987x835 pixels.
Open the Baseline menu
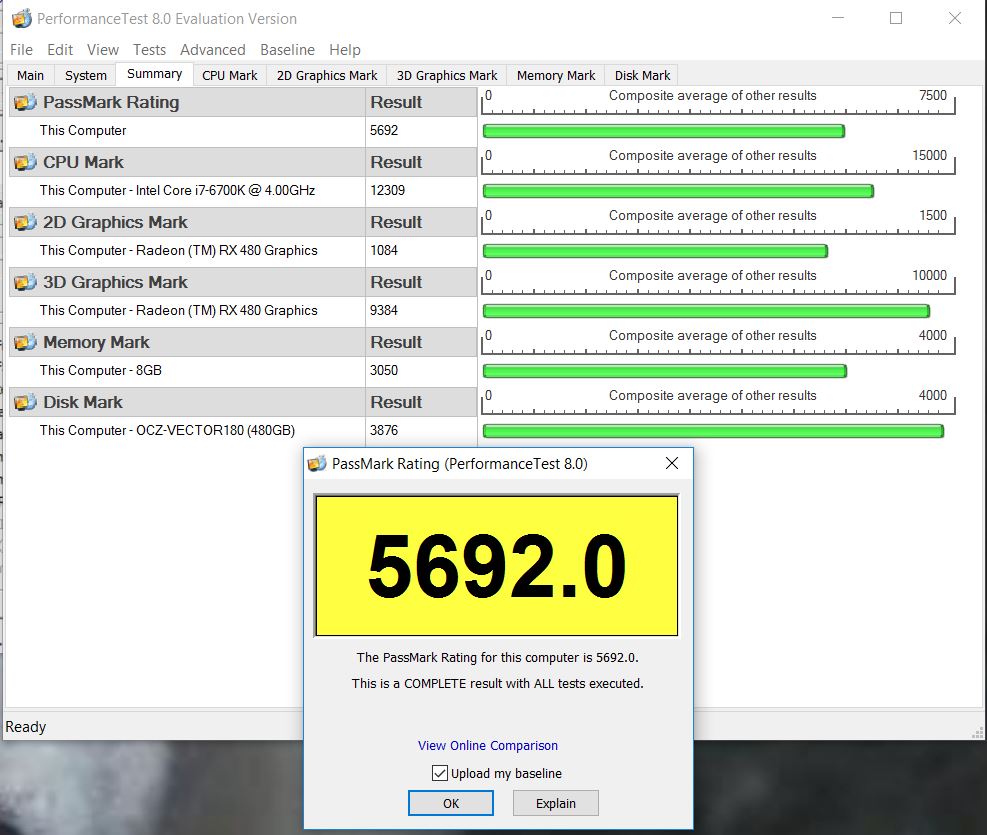tap(287, 50)
